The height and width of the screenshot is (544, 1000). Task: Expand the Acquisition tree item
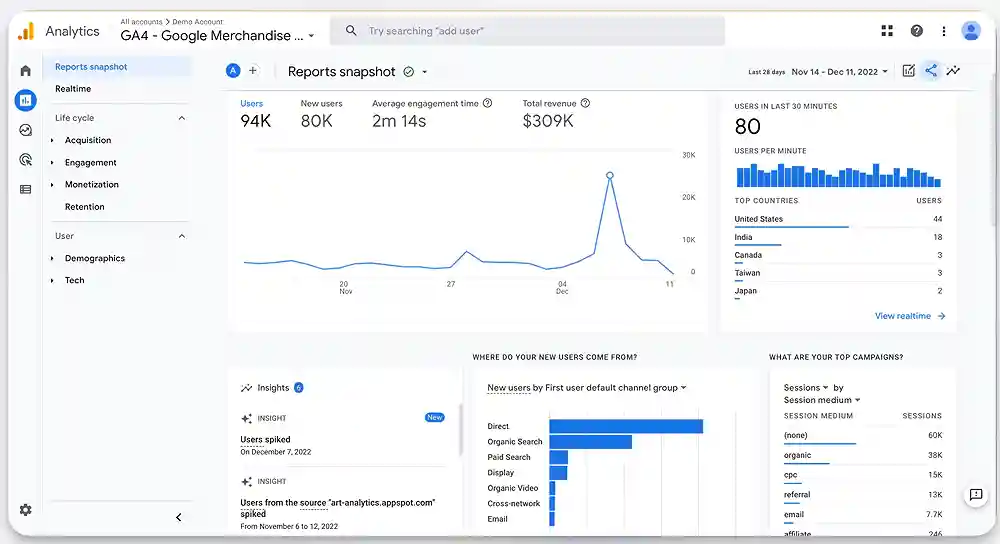click(52, 140)
